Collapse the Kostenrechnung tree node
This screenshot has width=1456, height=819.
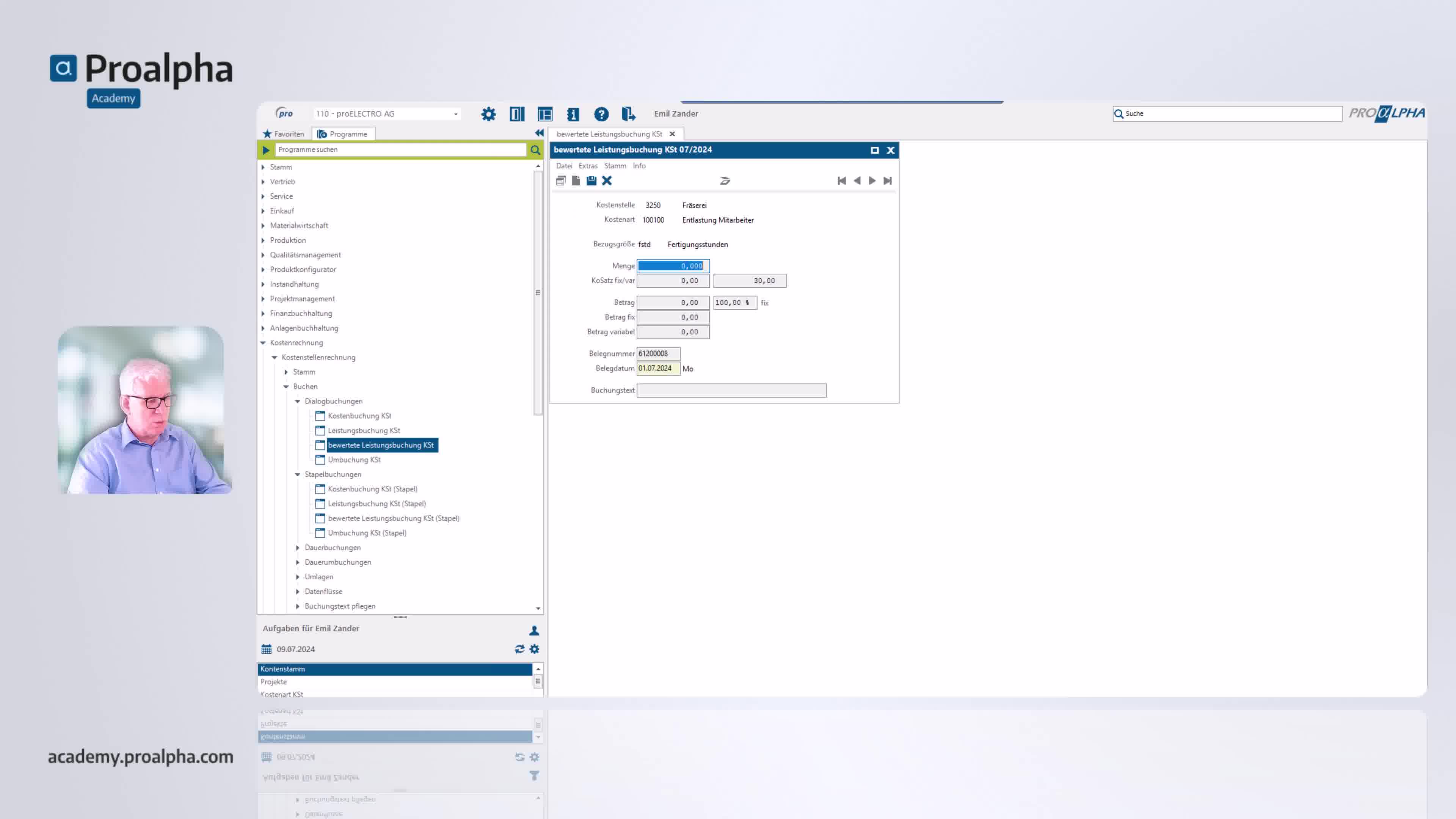[263, 342]
